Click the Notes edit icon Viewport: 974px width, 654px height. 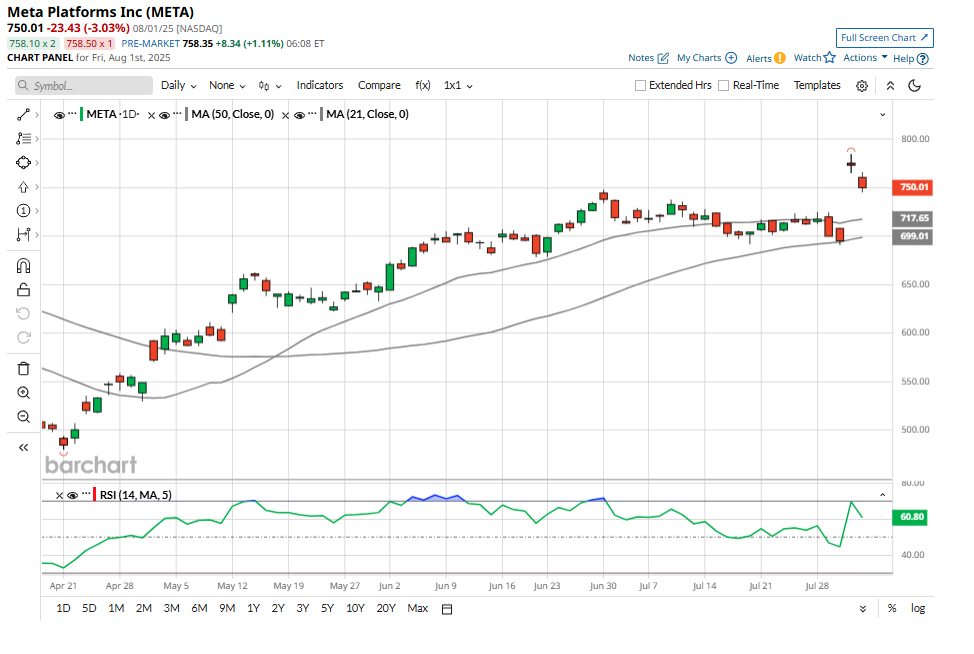[x=663, y=58]
